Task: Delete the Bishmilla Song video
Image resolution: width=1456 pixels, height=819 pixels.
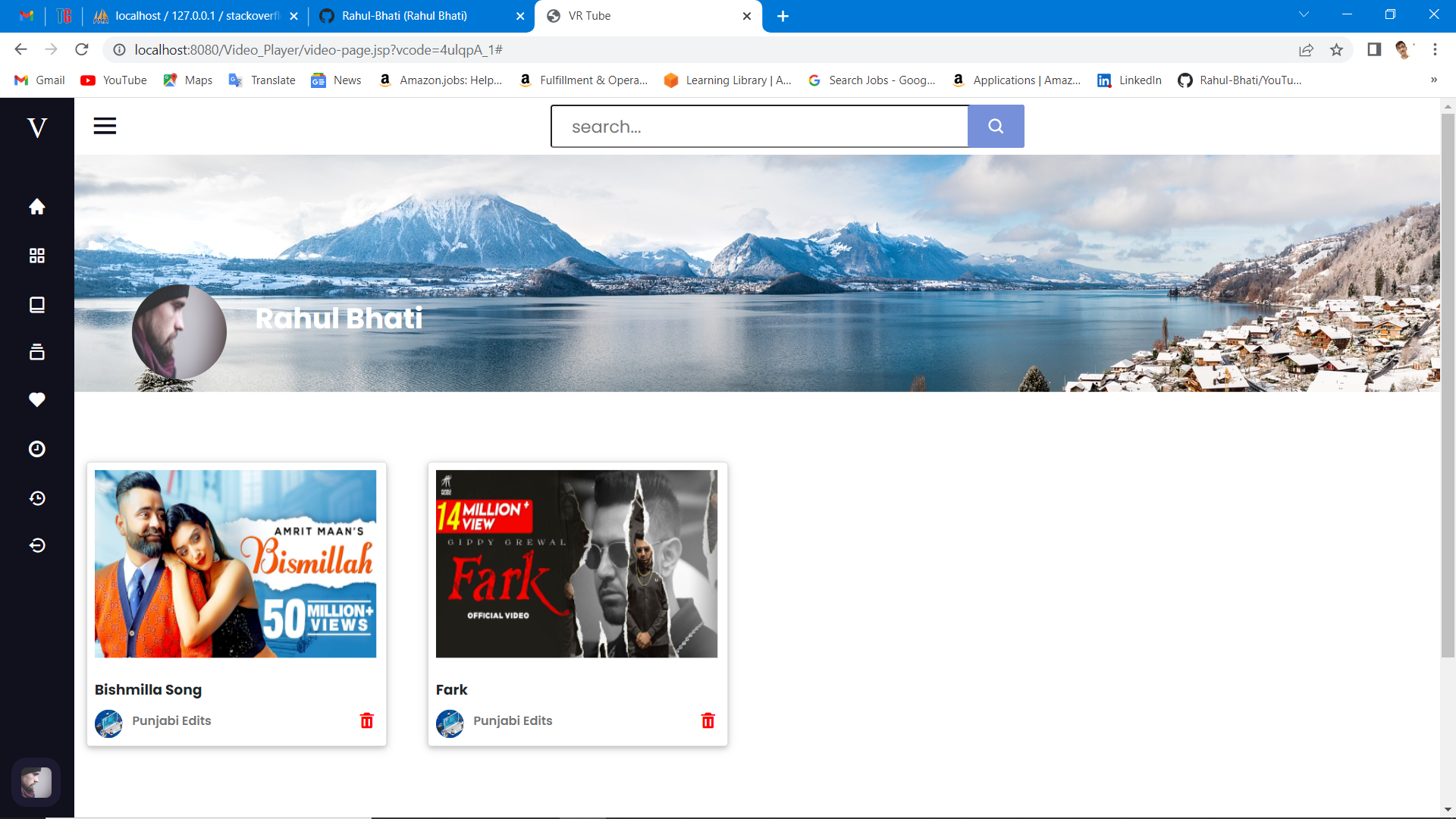Action: coord(366,720)
